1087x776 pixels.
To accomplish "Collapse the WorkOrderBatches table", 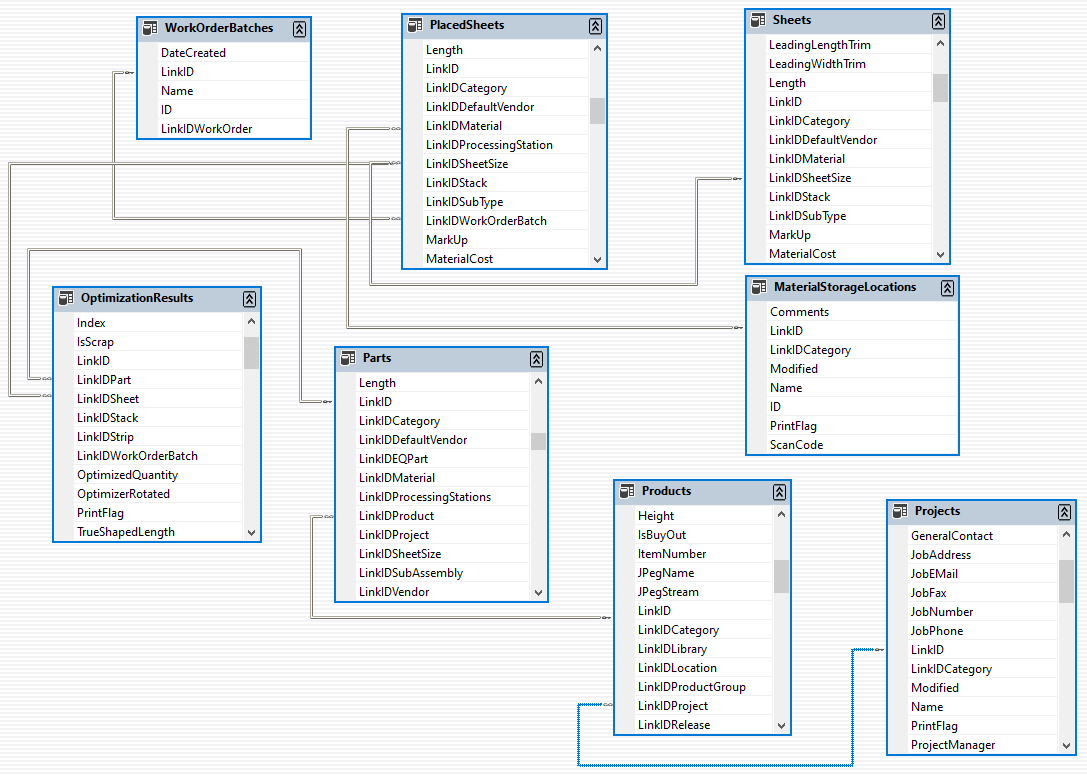I will click(x=299, y=29).
